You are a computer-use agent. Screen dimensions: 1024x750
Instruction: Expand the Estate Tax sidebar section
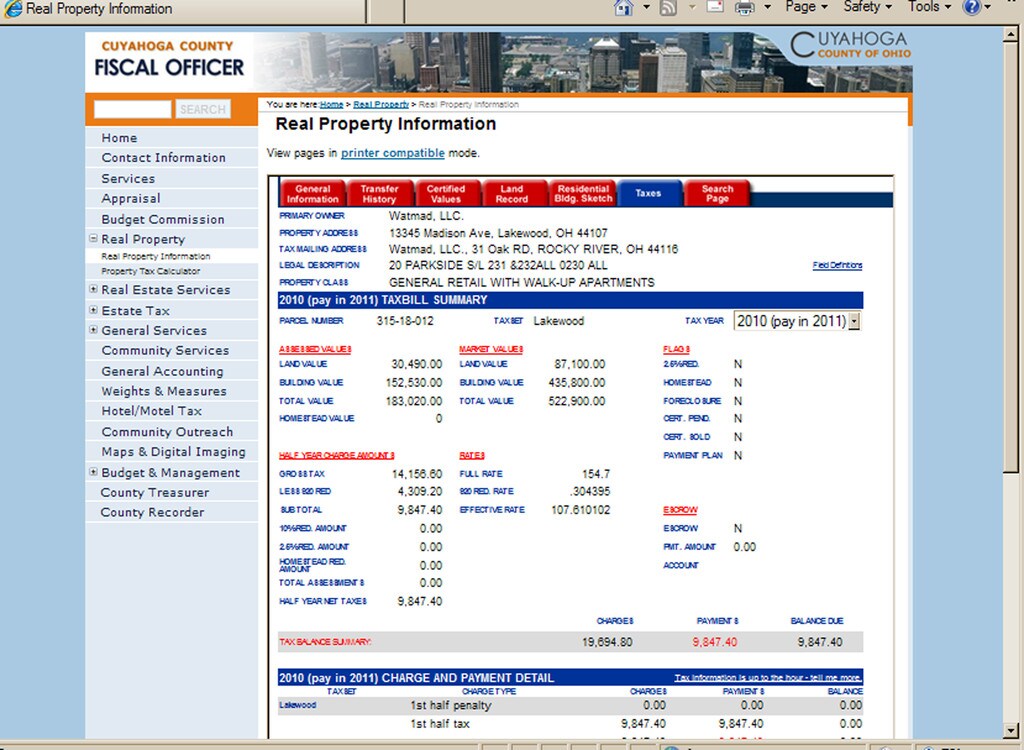(93, 311)
